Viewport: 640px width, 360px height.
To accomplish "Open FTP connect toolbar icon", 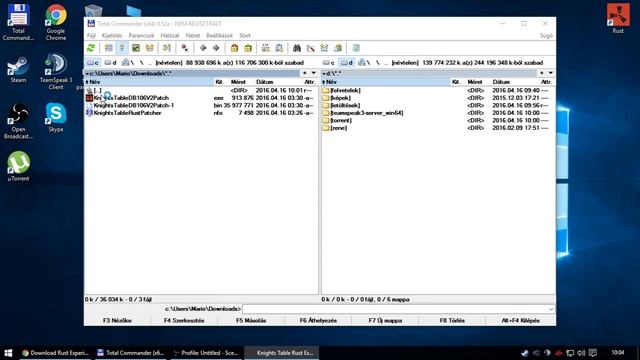I will point(266,48).
